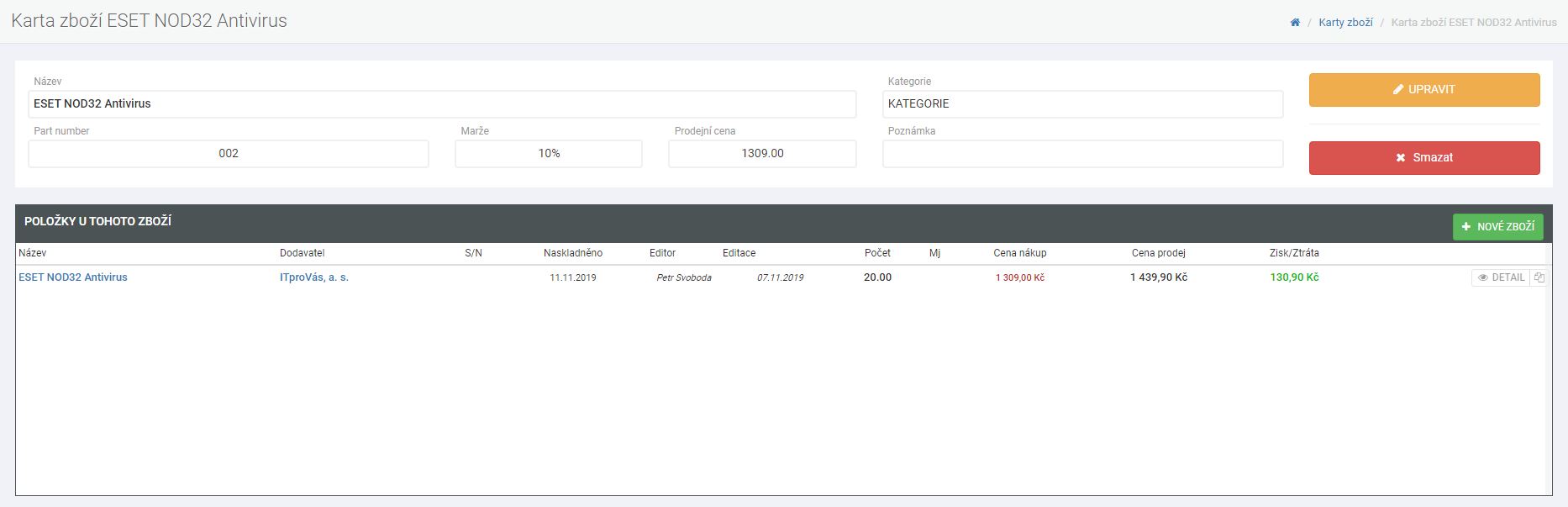1568x507 pixels.
Task: Sort by Cena prodej column header
Action: point(1159,253)
